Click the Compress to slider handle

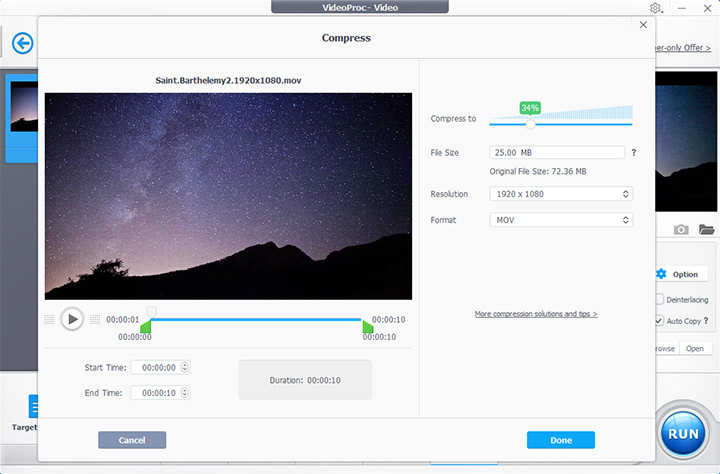[530, 124]
